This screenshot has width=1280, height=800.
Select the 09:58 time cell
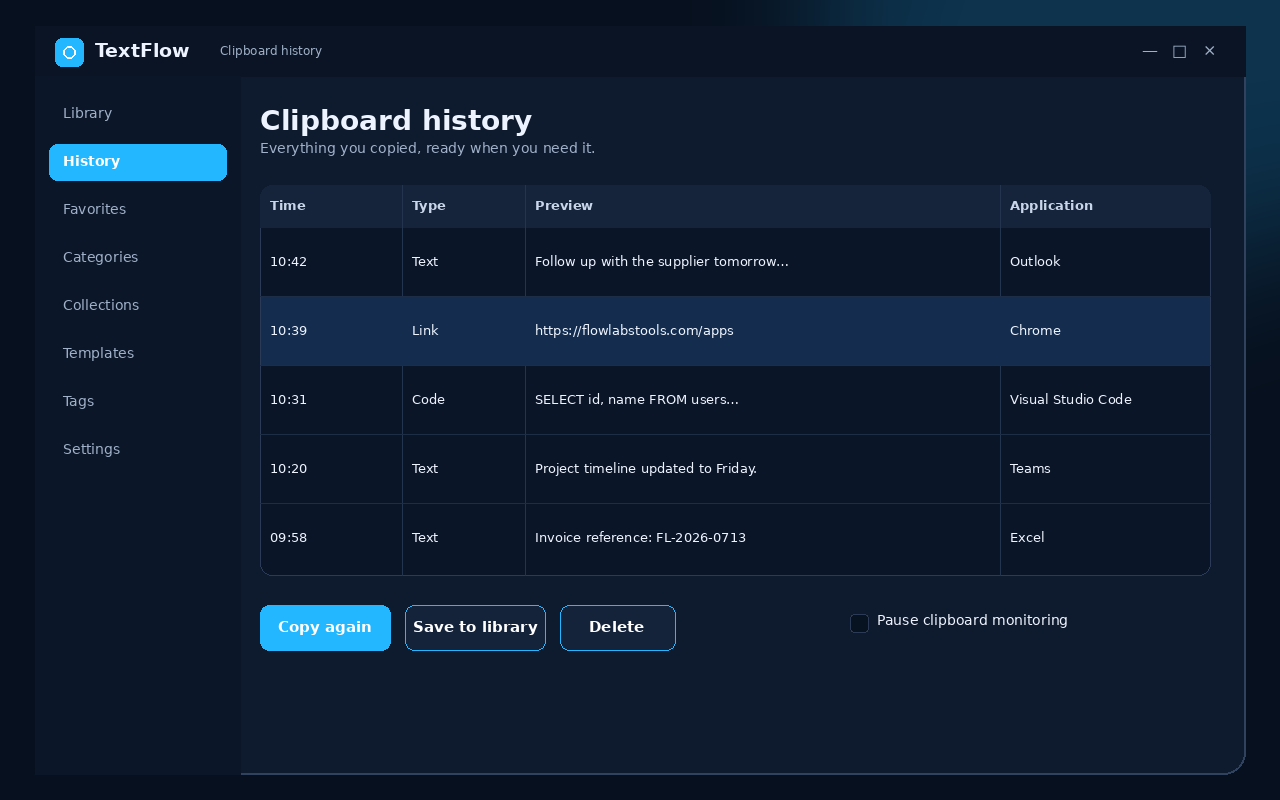point(331,539)
